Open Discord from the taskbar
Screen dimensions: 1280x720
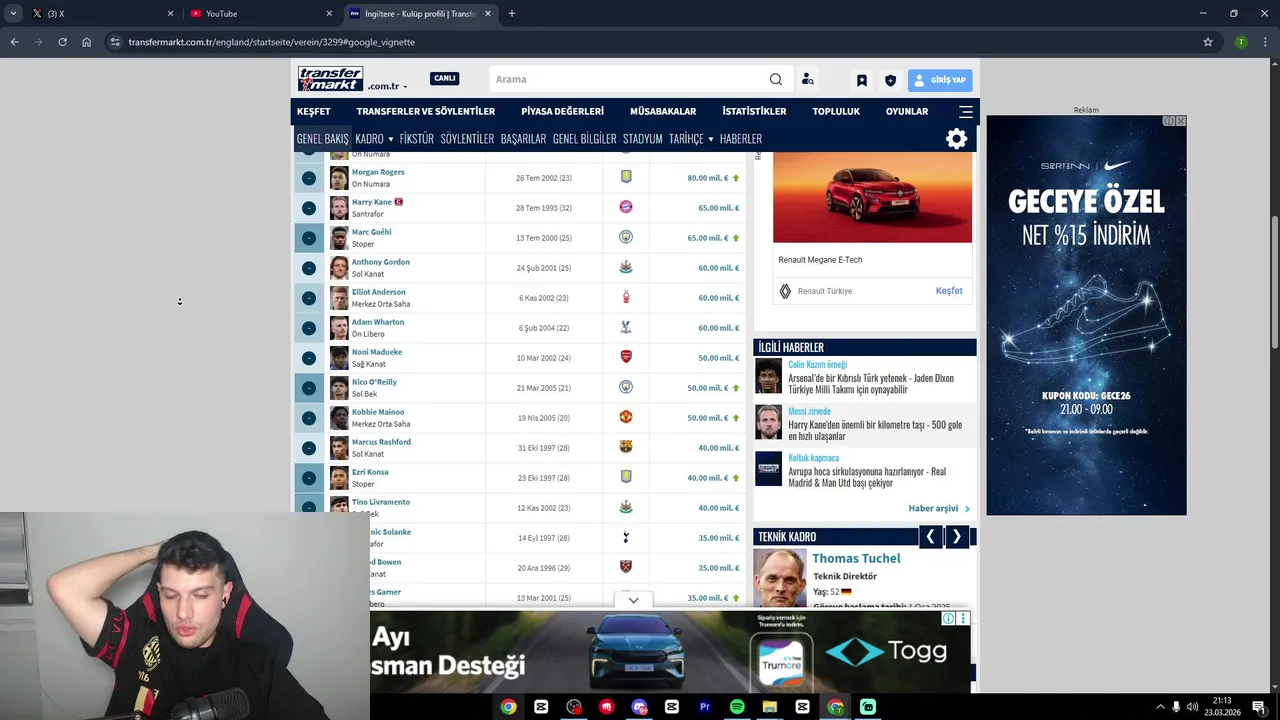pos(639,707)
